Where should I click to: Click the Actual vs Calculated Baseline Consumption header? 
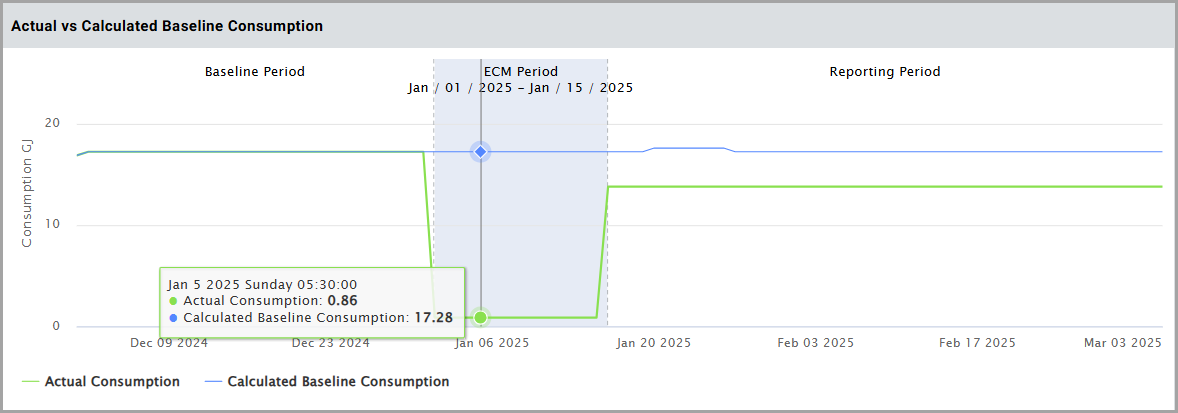[167, 26]
